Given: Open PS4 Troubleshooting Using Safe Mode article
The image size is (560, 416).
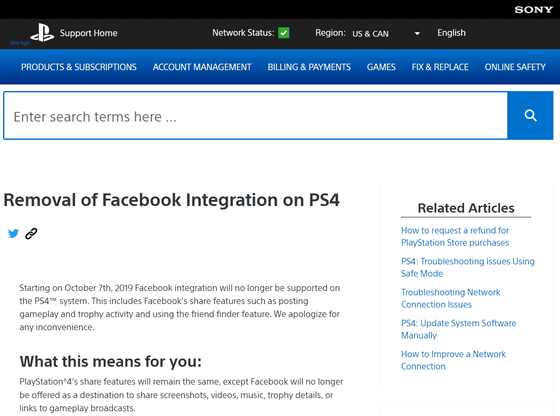Looking at the screenshot, I should [468, 267].
